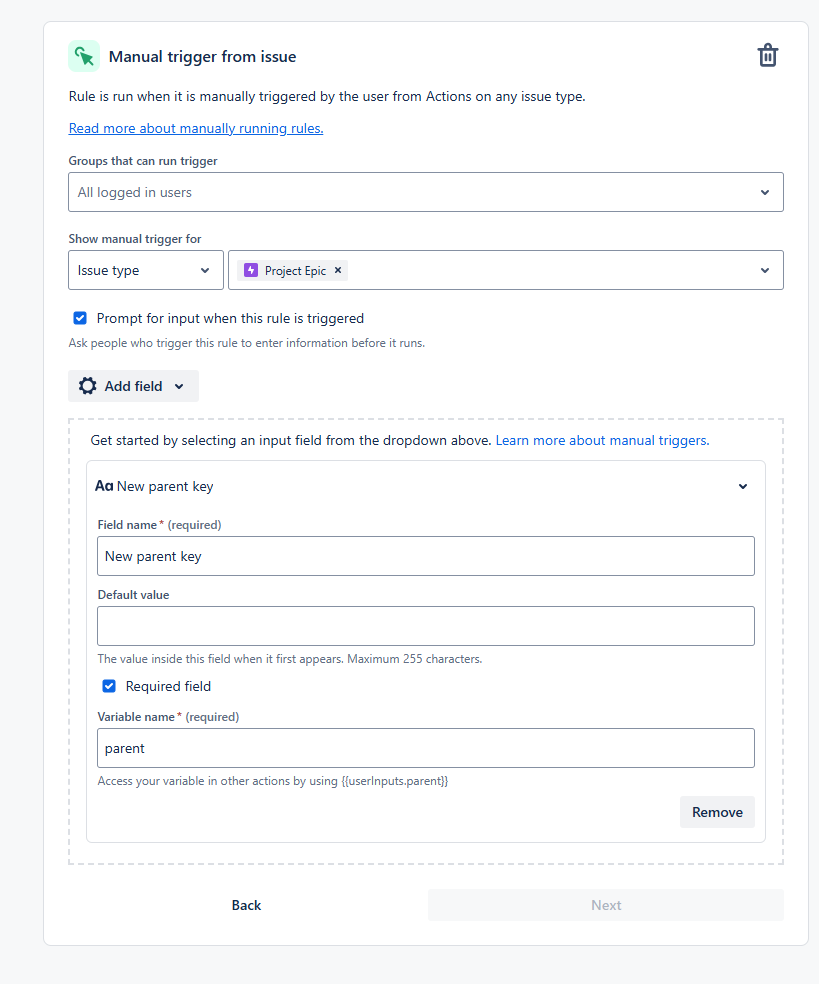819x984 pixels.
Task: Collapse the New parent key section
Action: click(743, 487)
